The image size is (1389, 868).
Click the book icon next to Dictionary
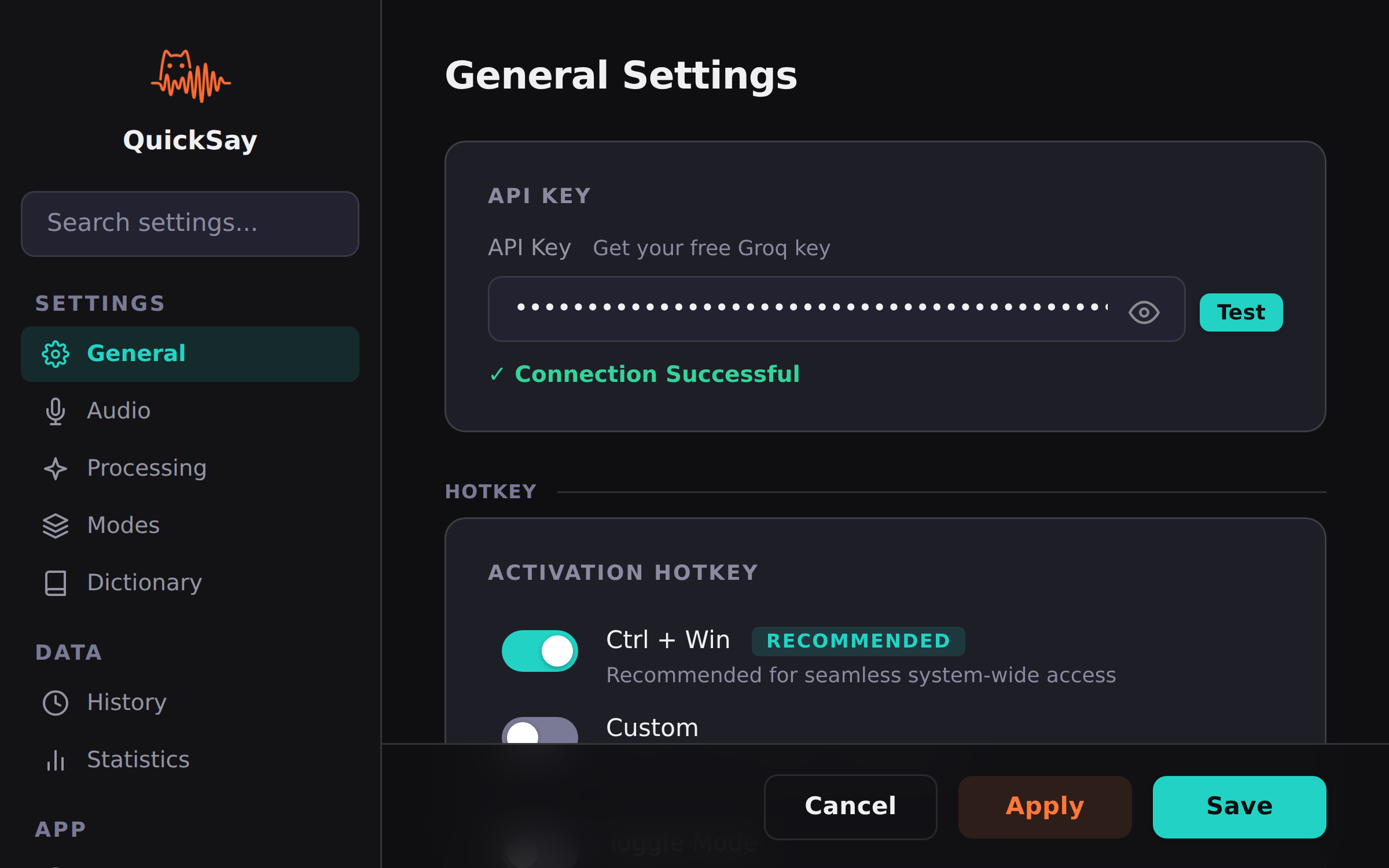coord(55,583)
